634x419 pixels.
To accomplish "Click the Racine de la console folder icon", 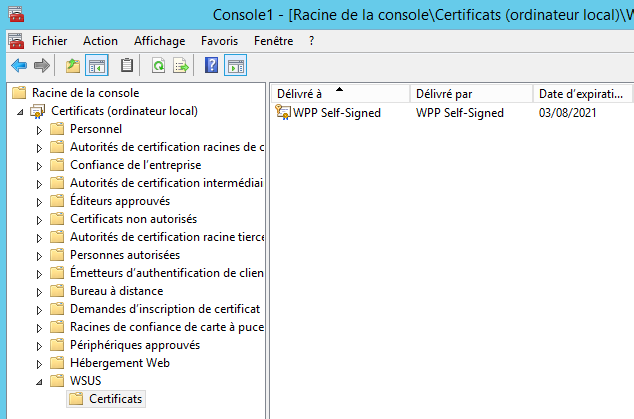I will click(x=19, y=93).
